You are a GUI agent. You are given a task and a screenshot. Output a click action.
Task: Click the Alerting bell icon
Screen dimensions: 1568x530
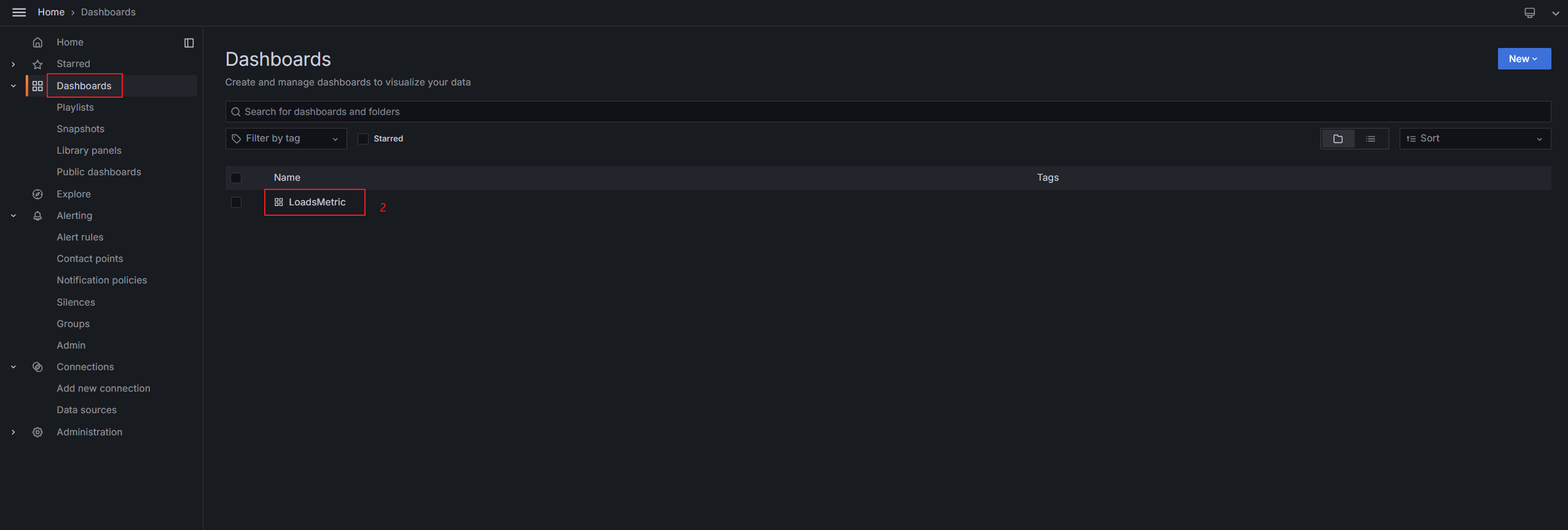(x=37, y=216)
